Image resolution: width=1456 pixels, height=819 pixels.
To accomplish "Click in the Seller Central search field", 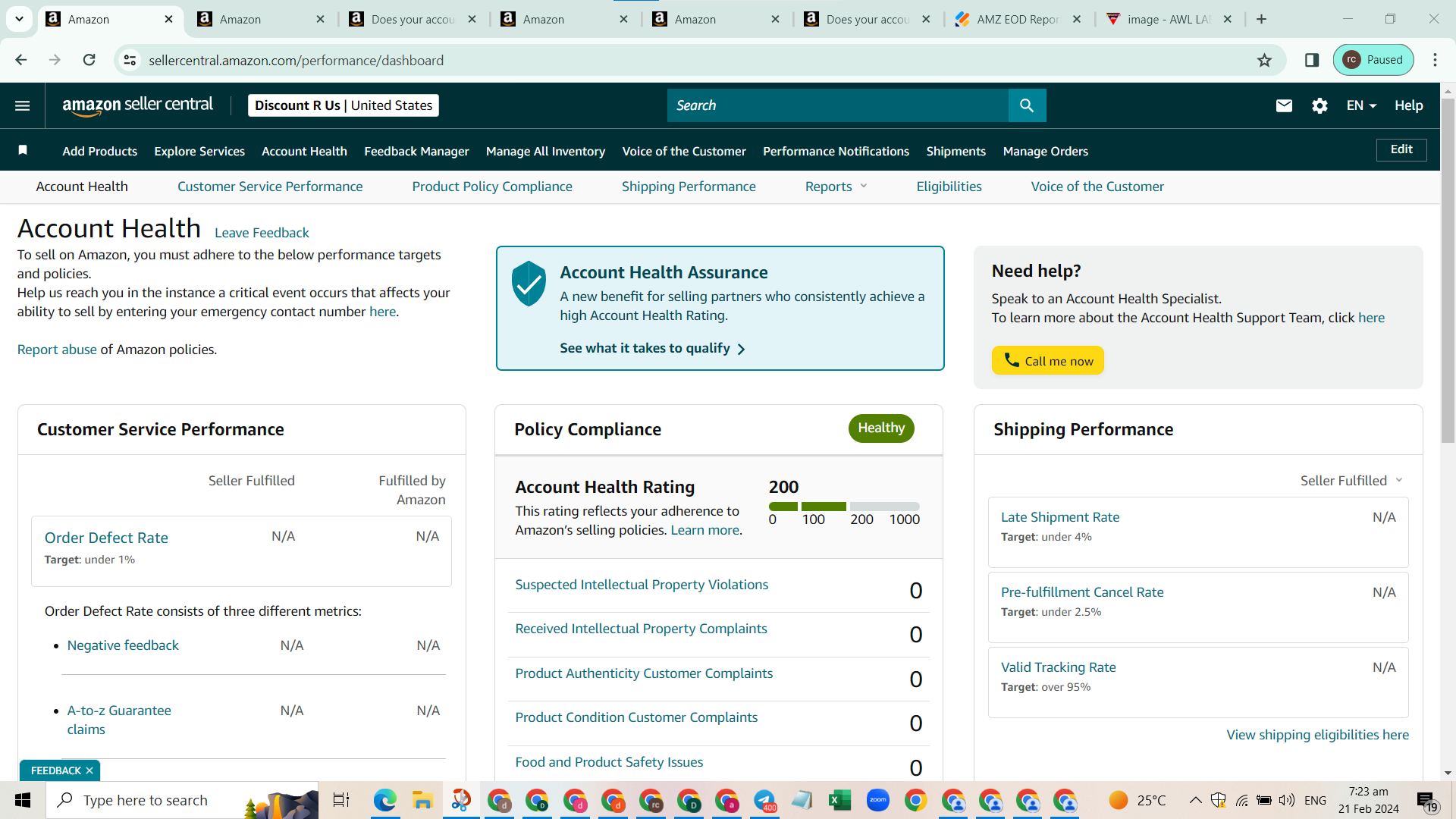I will pyautogui.click(x=838, y=105).
